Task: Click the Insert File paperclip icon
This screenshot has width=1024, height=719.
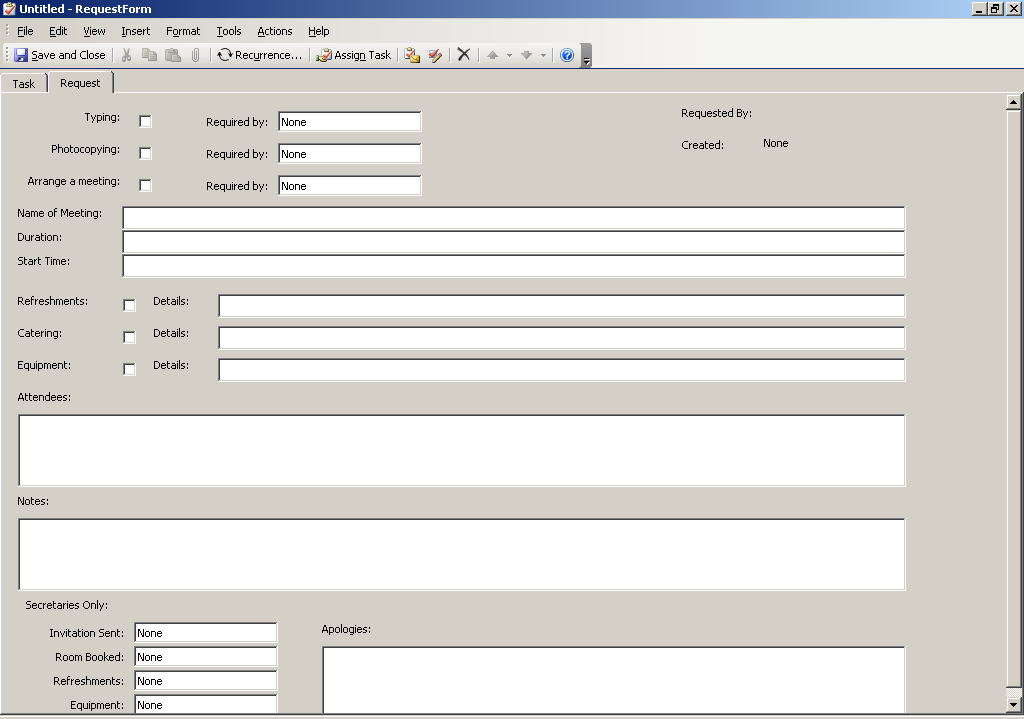Action: click(196, 55)
